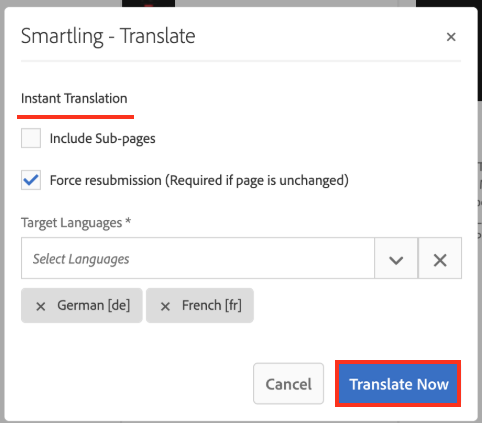This screenshot has width=482, height=423.
Task: Select the French [fr] tag label
Action: coord(212,305)
